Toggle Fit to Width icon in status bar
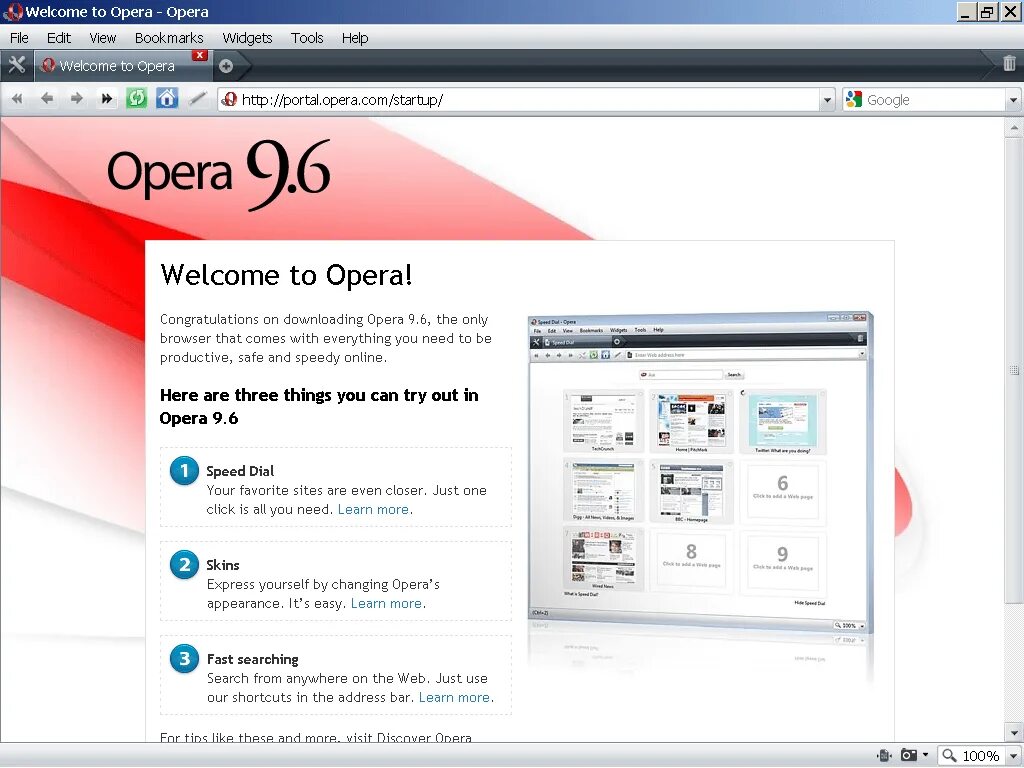This screenshot has height=768, width=1024. (x=885, y=756)
